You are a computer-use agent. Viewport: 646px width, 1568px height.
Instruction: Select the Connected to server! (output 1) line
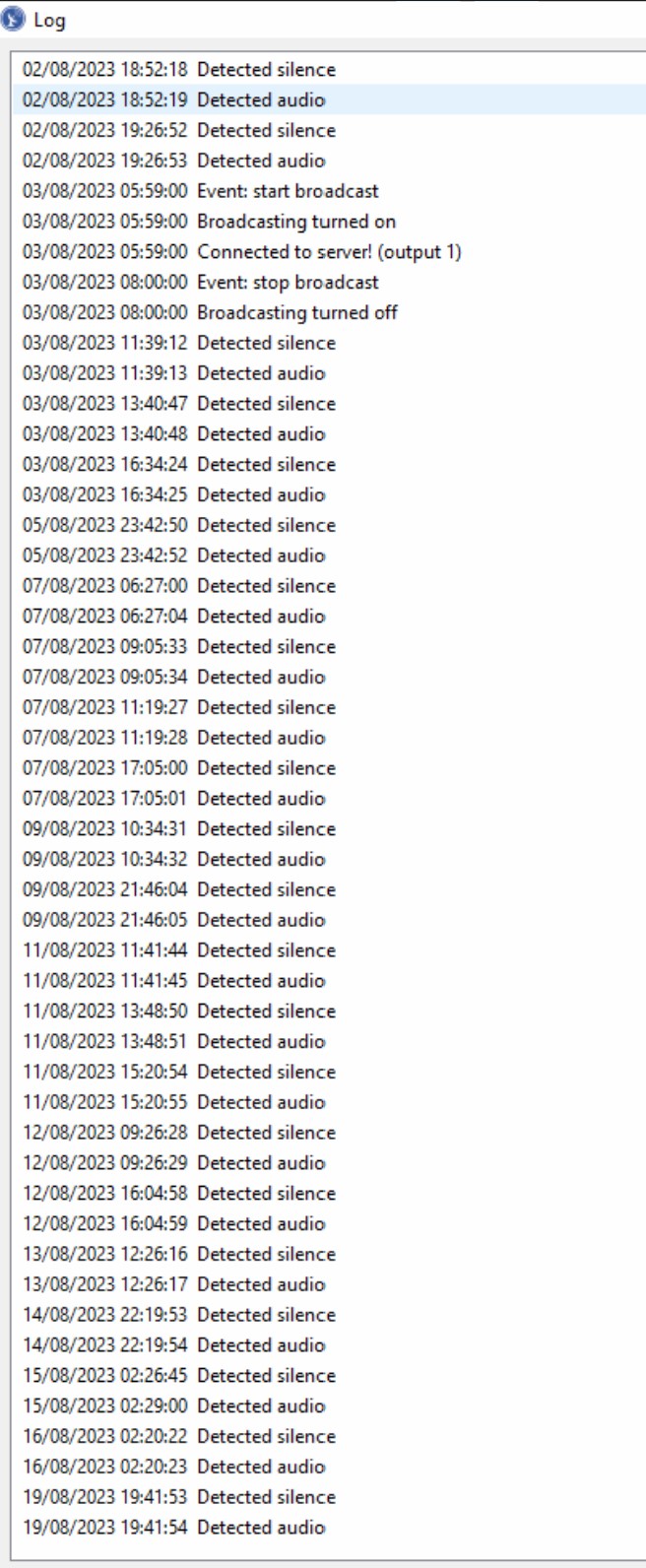pyautogui.click(x=331, y=252)
